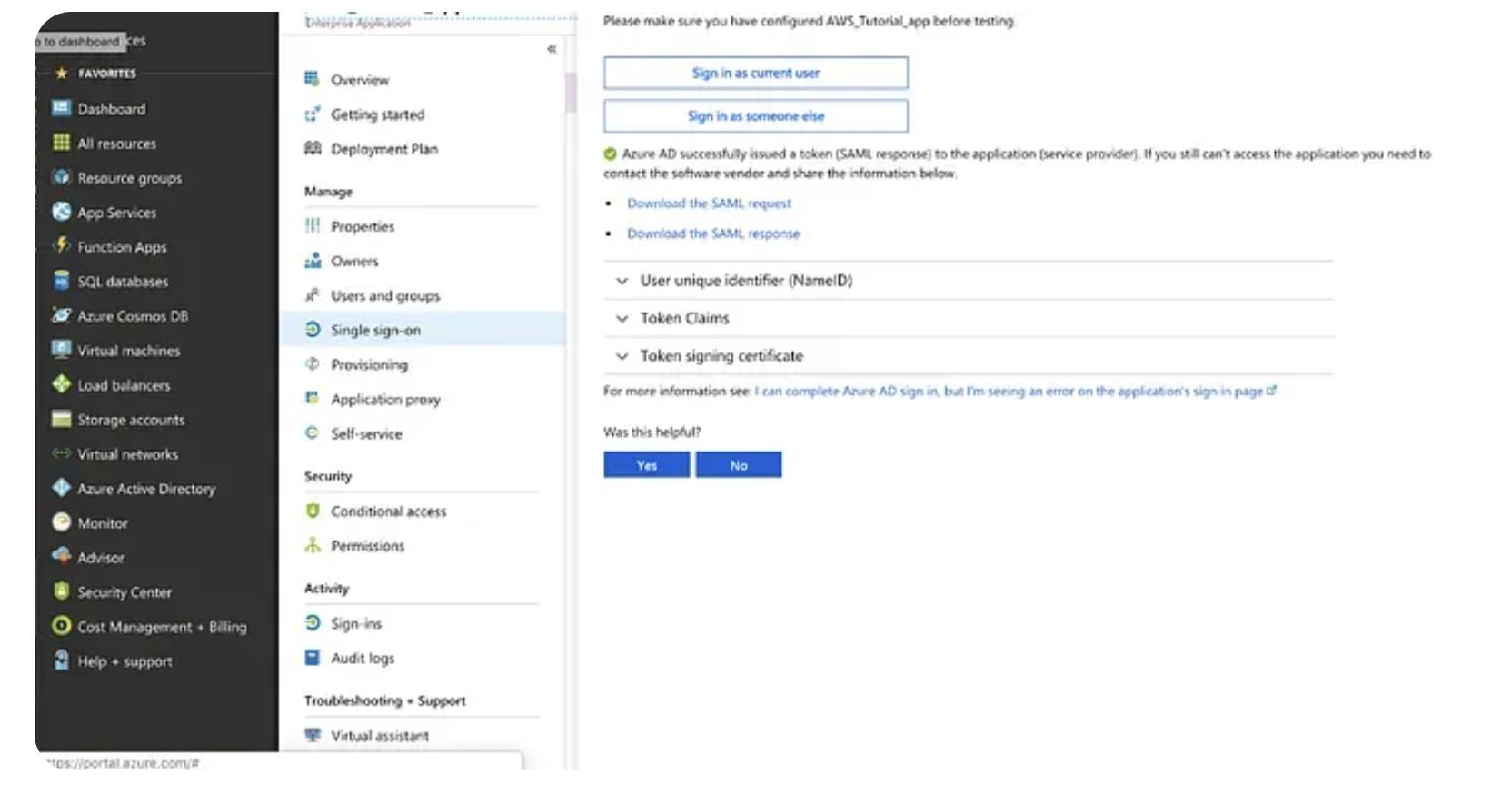The image size is (1512, 794).
Task: Select the Azure Active Directory icon
Action: (61, 489)
